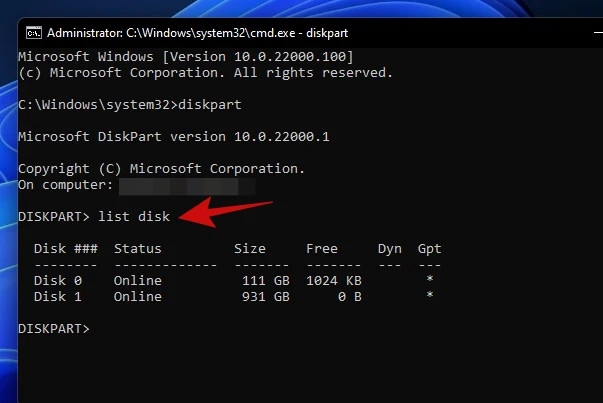The image size is (603, 403).
Task: Click the Disk 1 row label
Action: [58, 297]
